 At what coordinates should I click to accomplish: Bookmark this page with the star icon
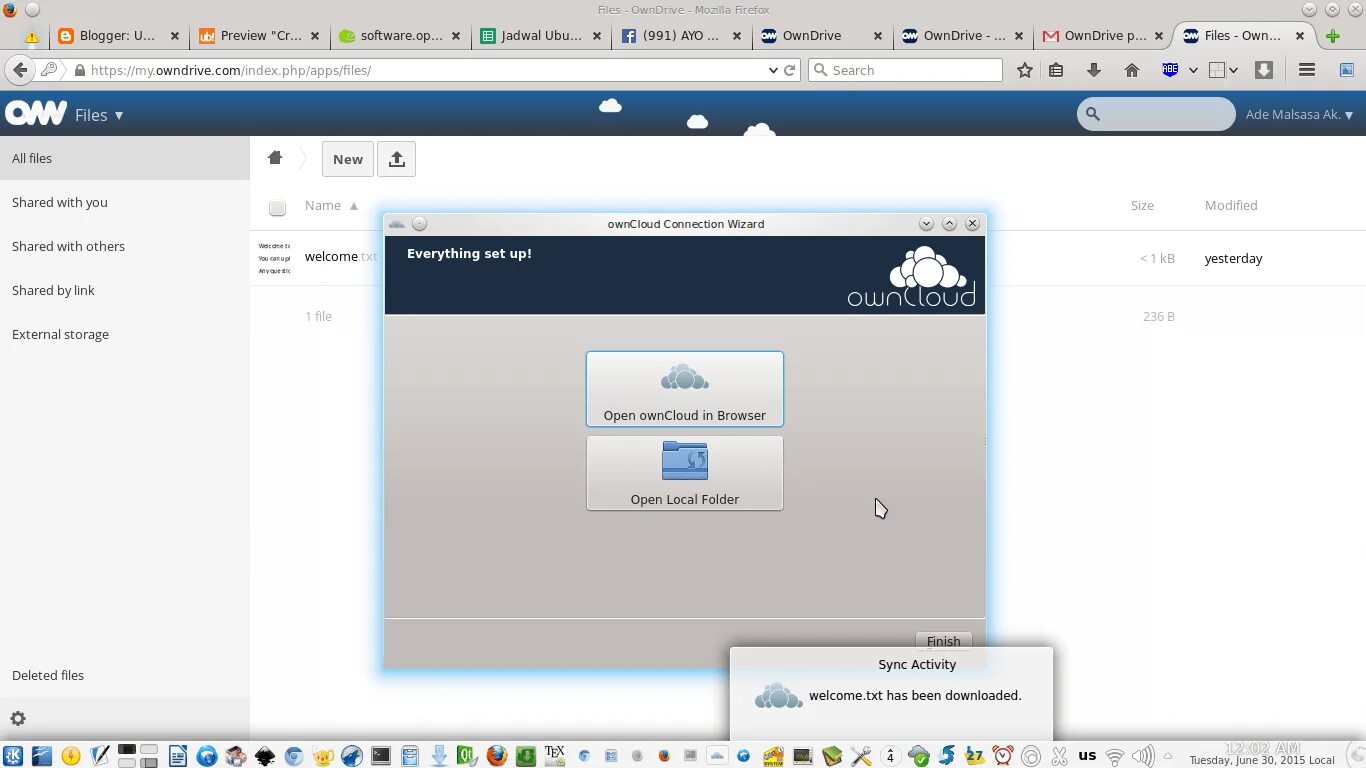pyautogui.click(x=1025, y=70)
